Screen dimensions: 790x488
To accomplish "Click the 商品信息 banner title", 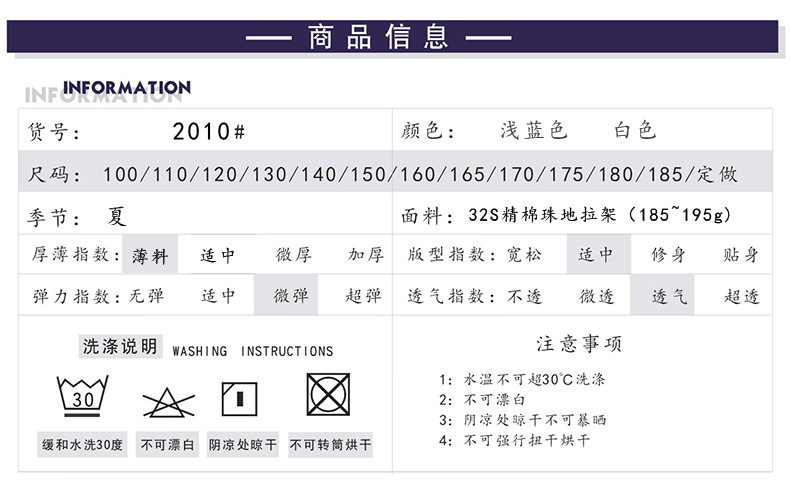I will 378,37.
